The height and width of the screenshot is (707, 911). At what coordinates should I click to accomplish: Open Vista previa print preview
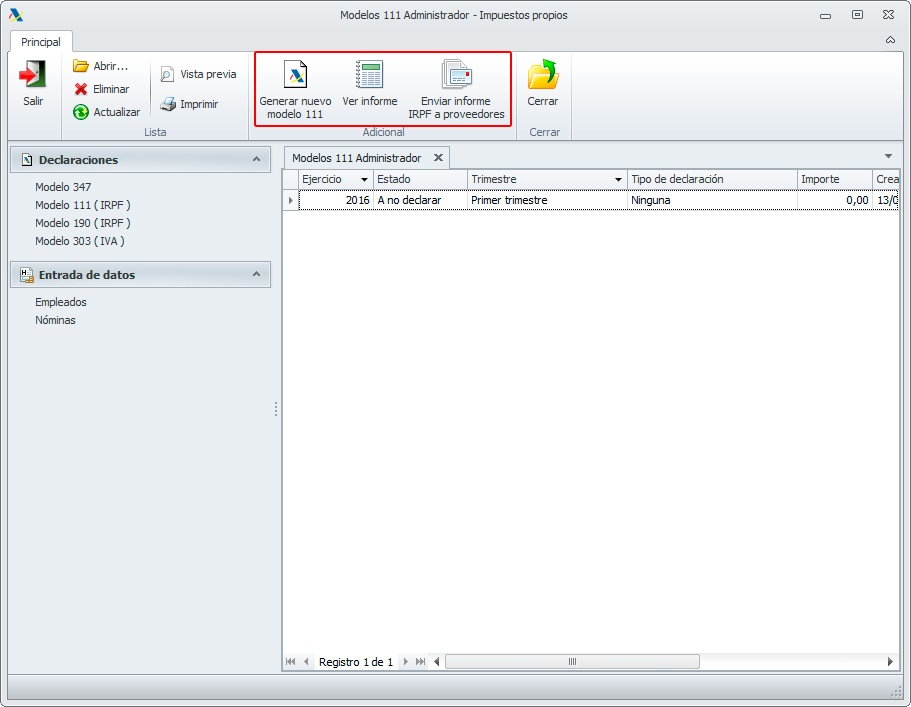coord(199,74)
